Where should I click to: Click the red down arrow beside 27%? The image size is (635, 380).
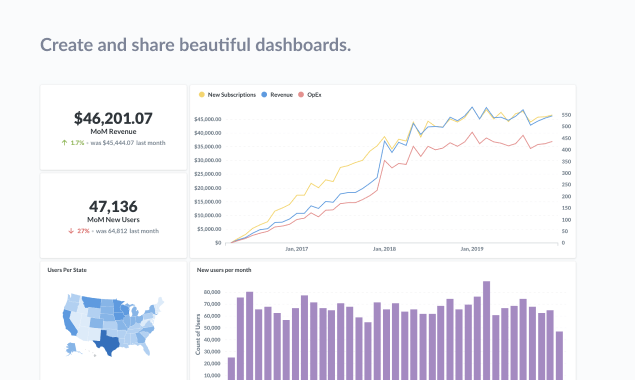click(x=71, y=231)
